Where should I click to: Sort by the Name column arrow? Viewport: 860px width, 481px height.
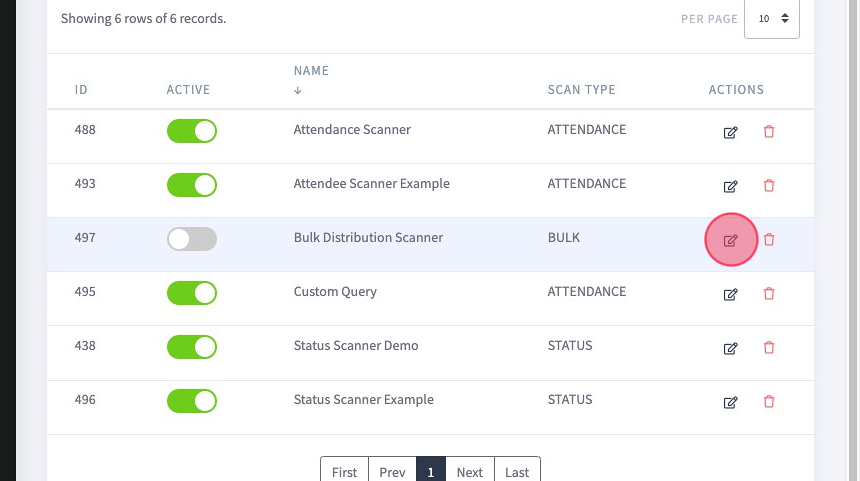298,90
